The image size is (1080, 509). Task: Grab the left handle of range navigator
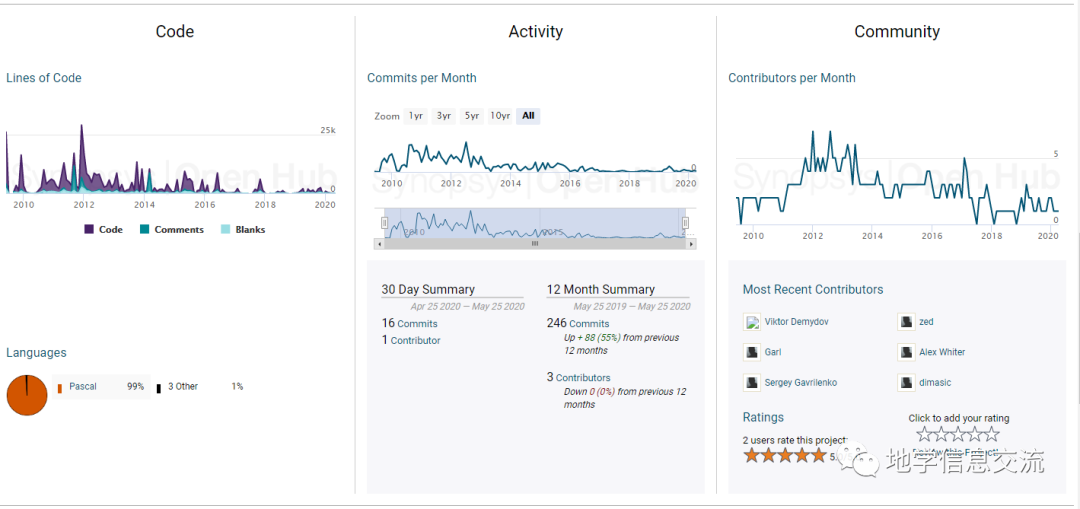pos(384,222)
